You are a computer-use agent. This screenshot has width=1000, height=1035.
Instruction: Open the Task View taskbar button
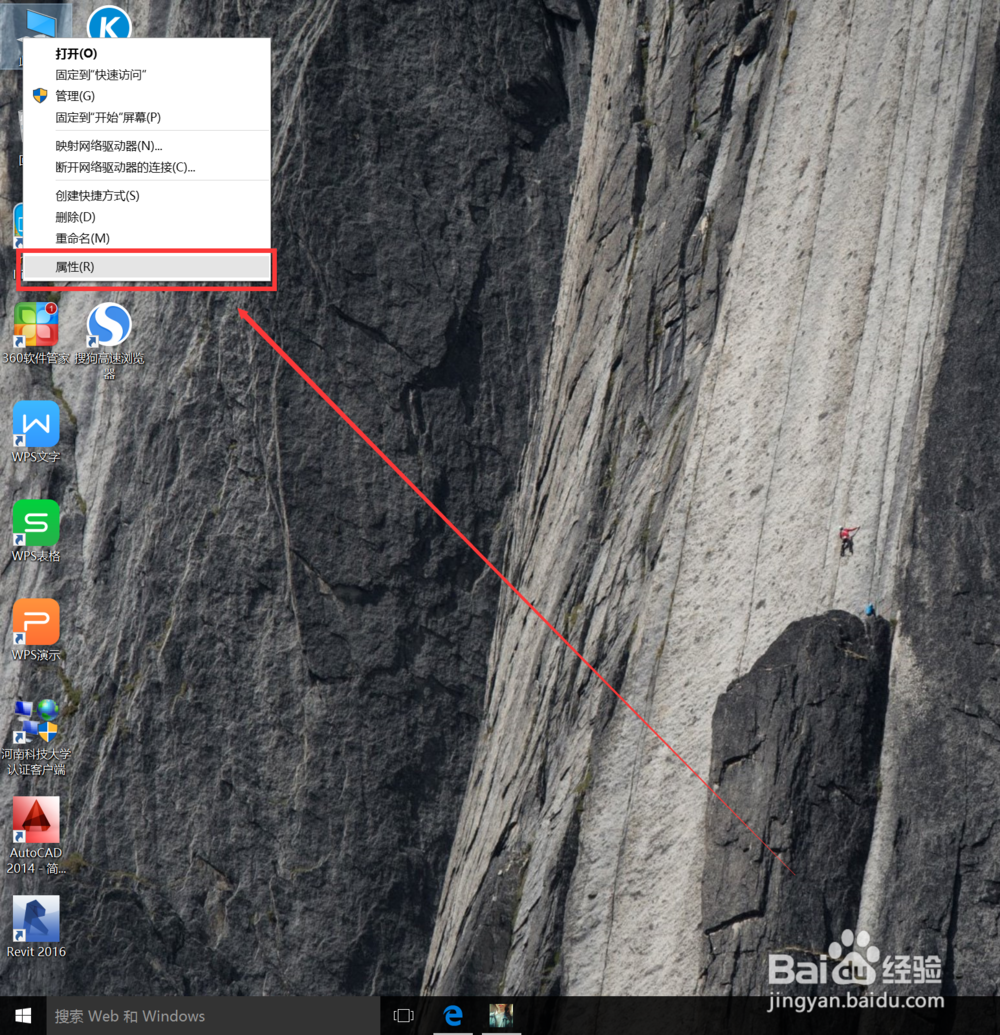coord(403,1016)
